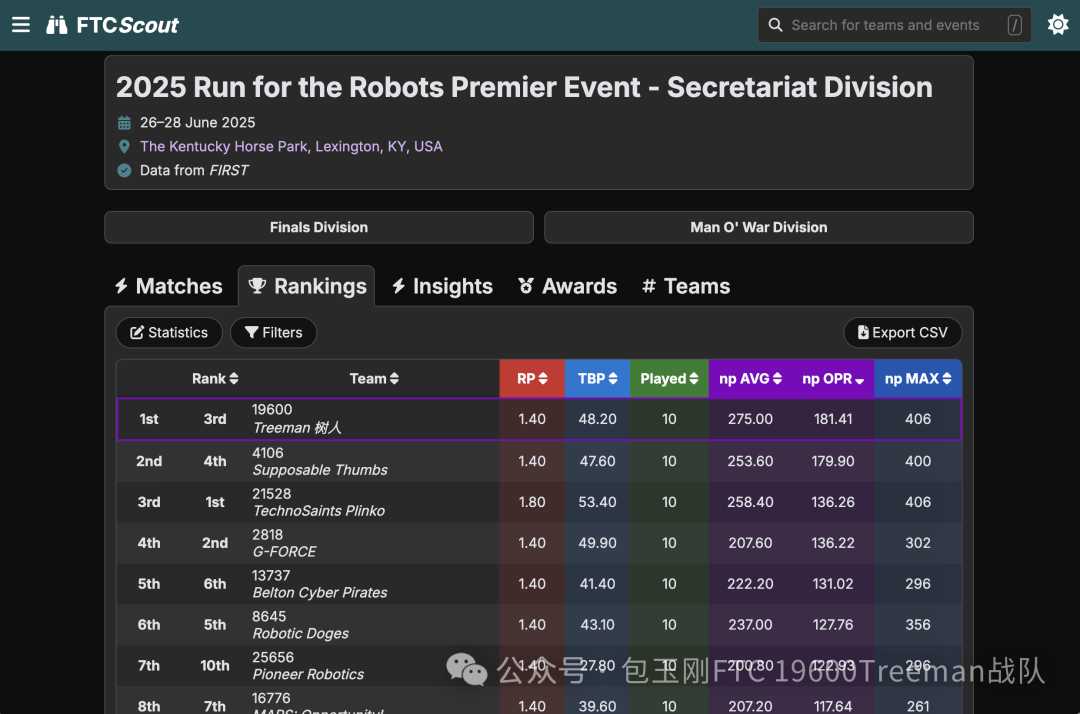Click the FTCScout binoculars logo
Viewport: 1080px width, 714px height.
pyautogui.click(x=57, y=25)
